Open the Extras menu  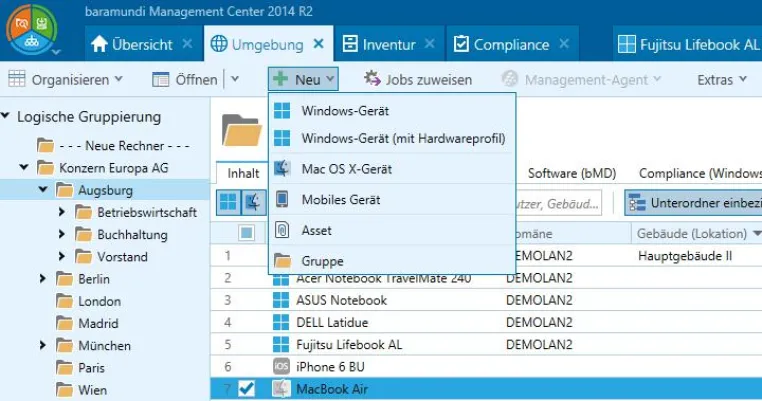pos(722,79)
